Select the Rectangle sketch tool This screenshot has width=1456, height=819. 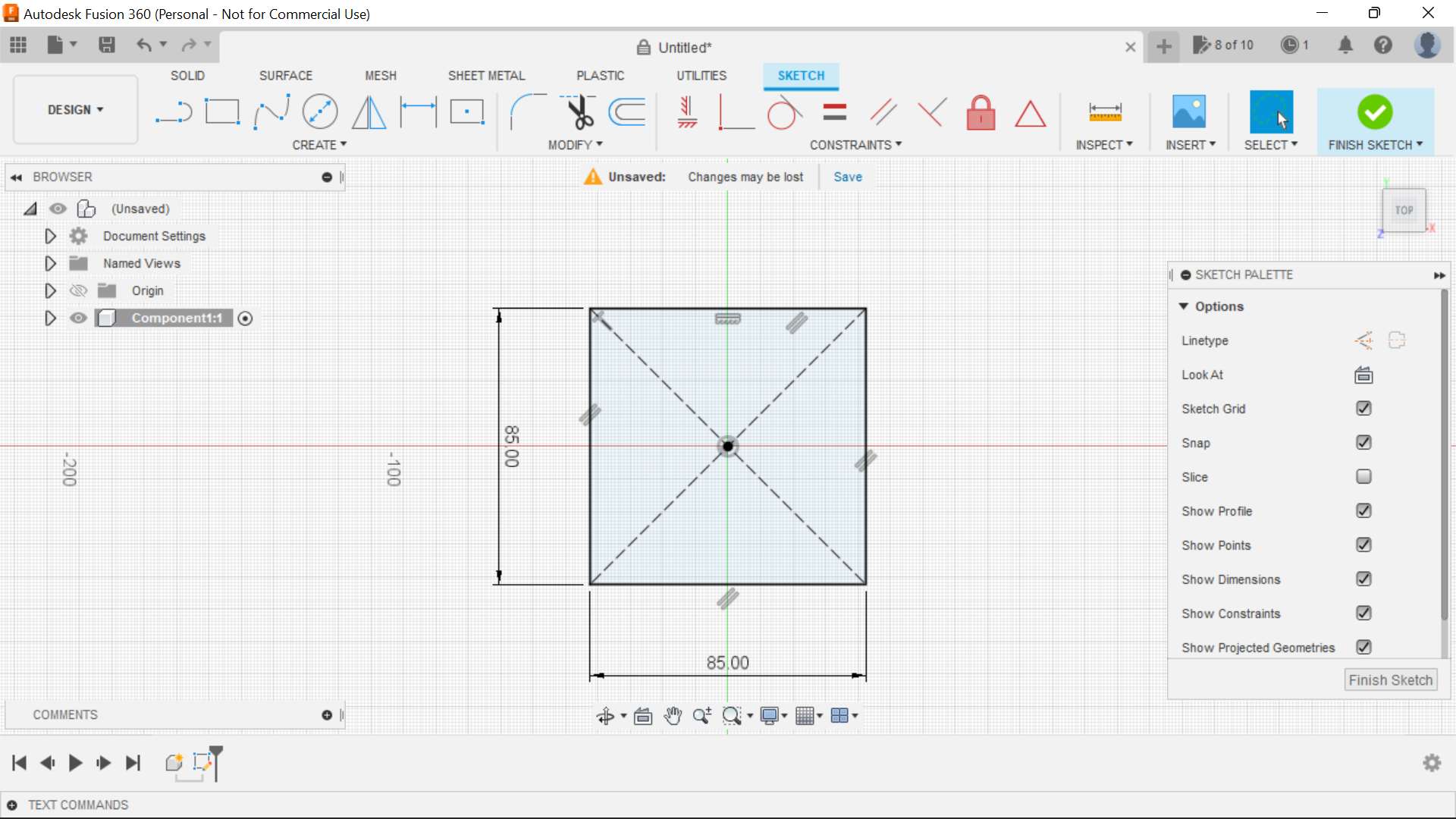pyautogui.click(x=222, y=111)
